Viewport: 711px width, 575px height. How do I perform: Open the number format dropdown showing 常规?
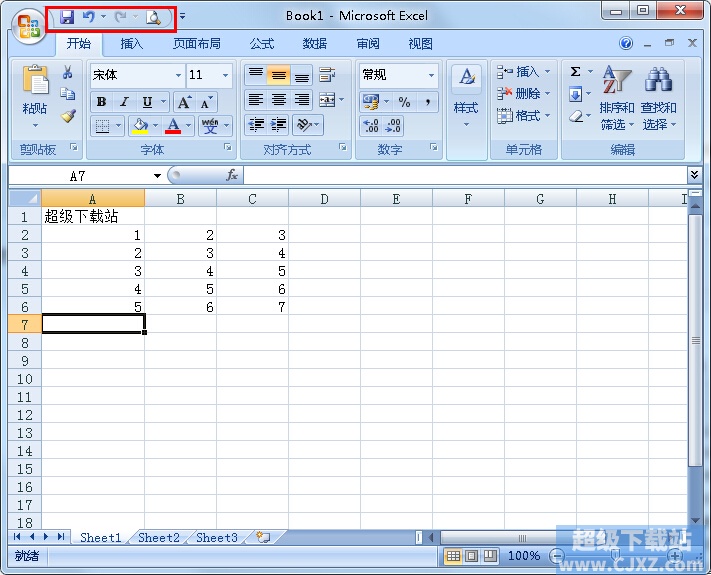431,75
